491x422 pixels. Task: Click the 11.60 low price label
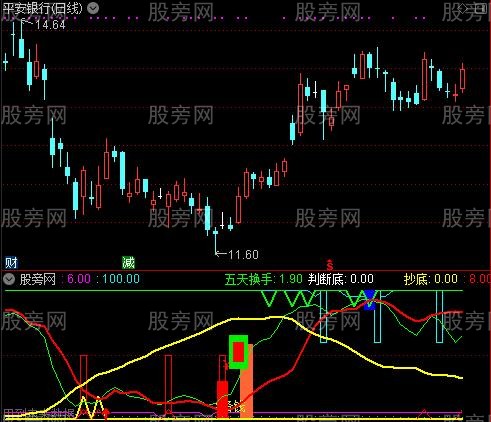click(x=243, y=255)
